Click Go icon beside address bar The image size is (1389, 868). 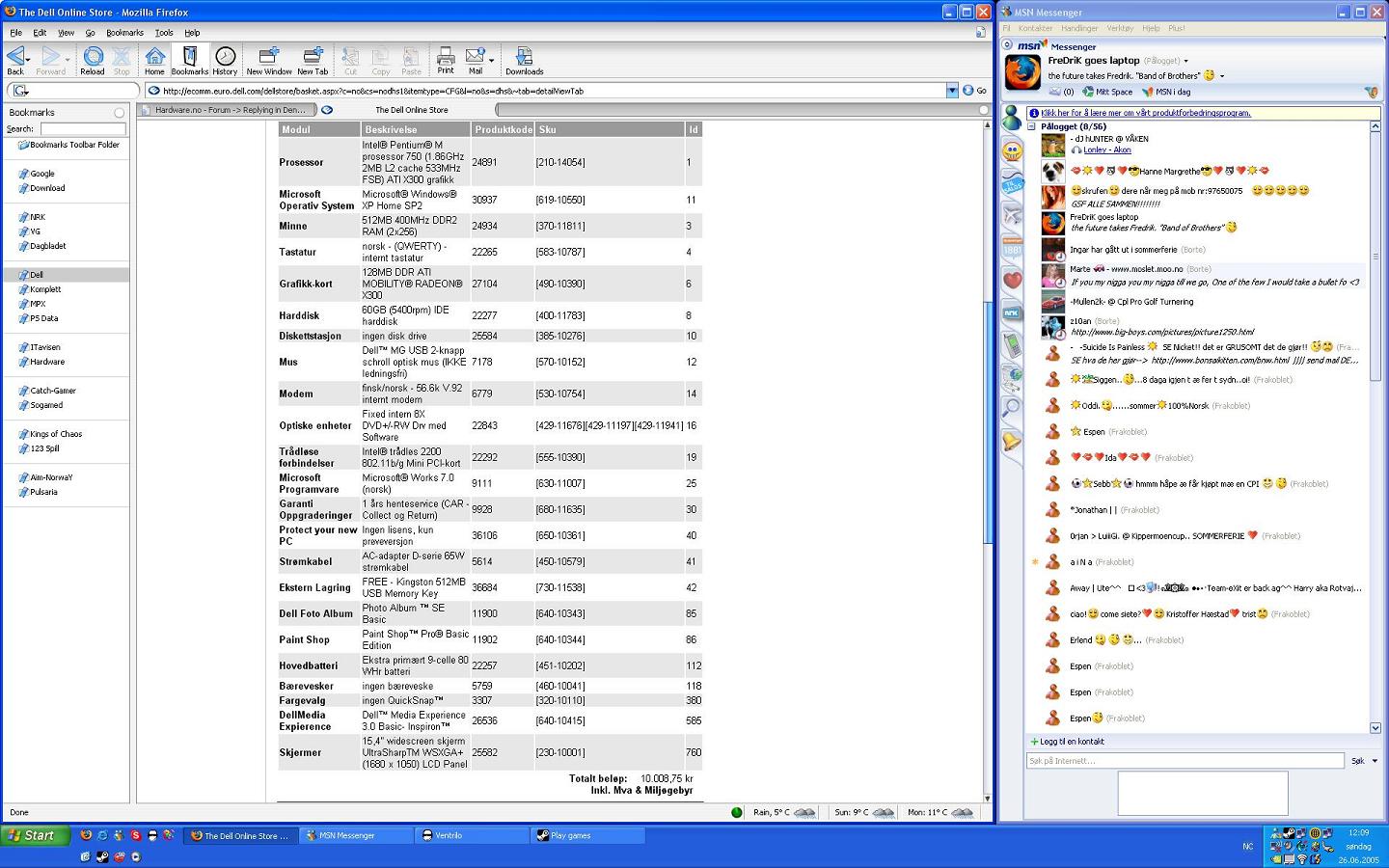(974, 91)
